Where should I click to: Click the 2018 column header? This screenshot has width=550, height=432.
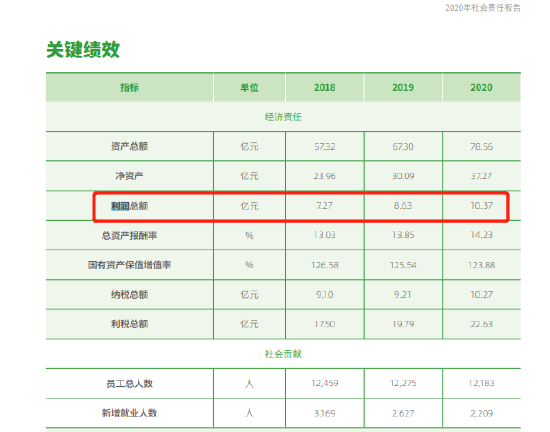[324, 87]
